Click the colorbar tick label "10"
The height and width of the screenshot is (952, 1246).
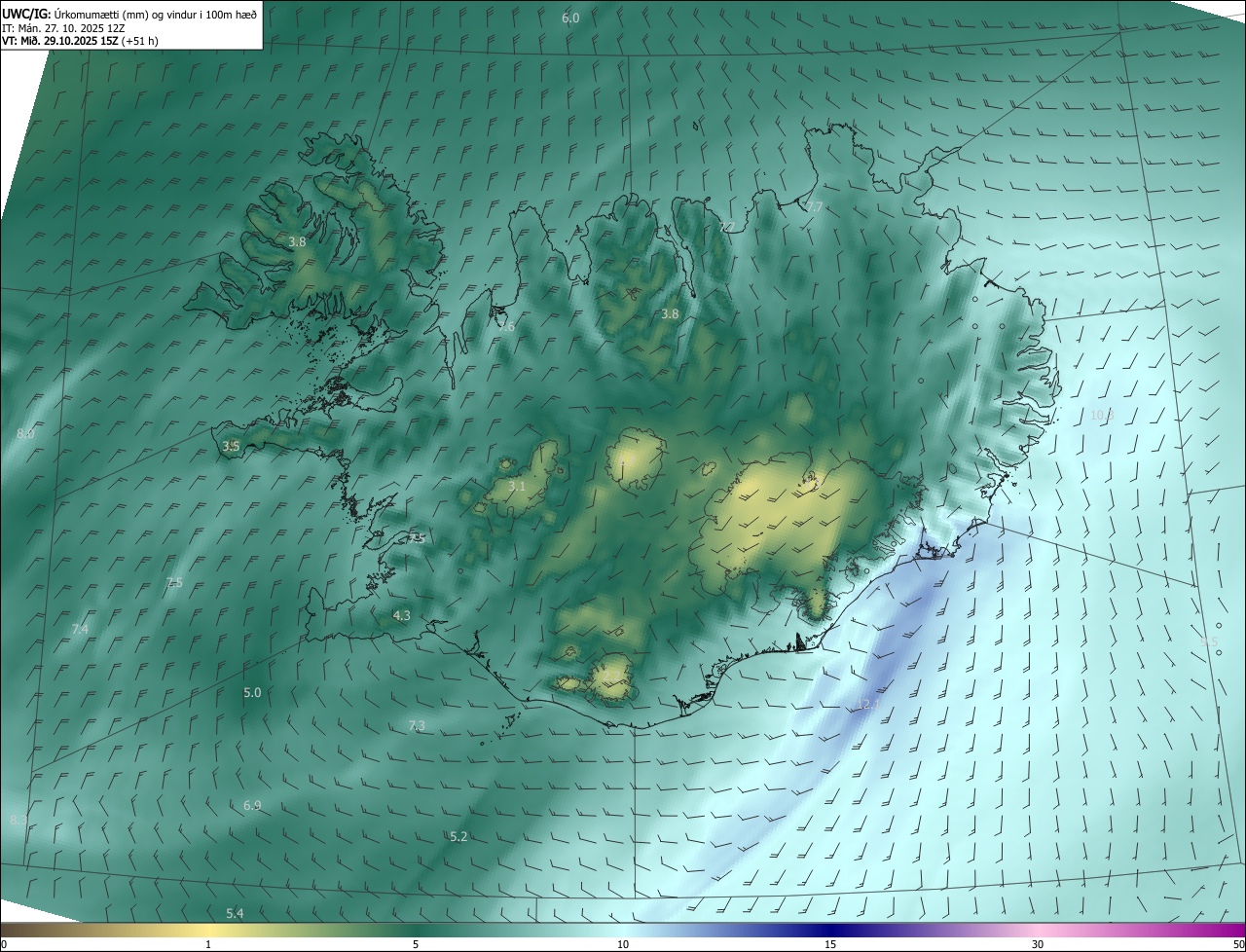click(x=623, y=944)
